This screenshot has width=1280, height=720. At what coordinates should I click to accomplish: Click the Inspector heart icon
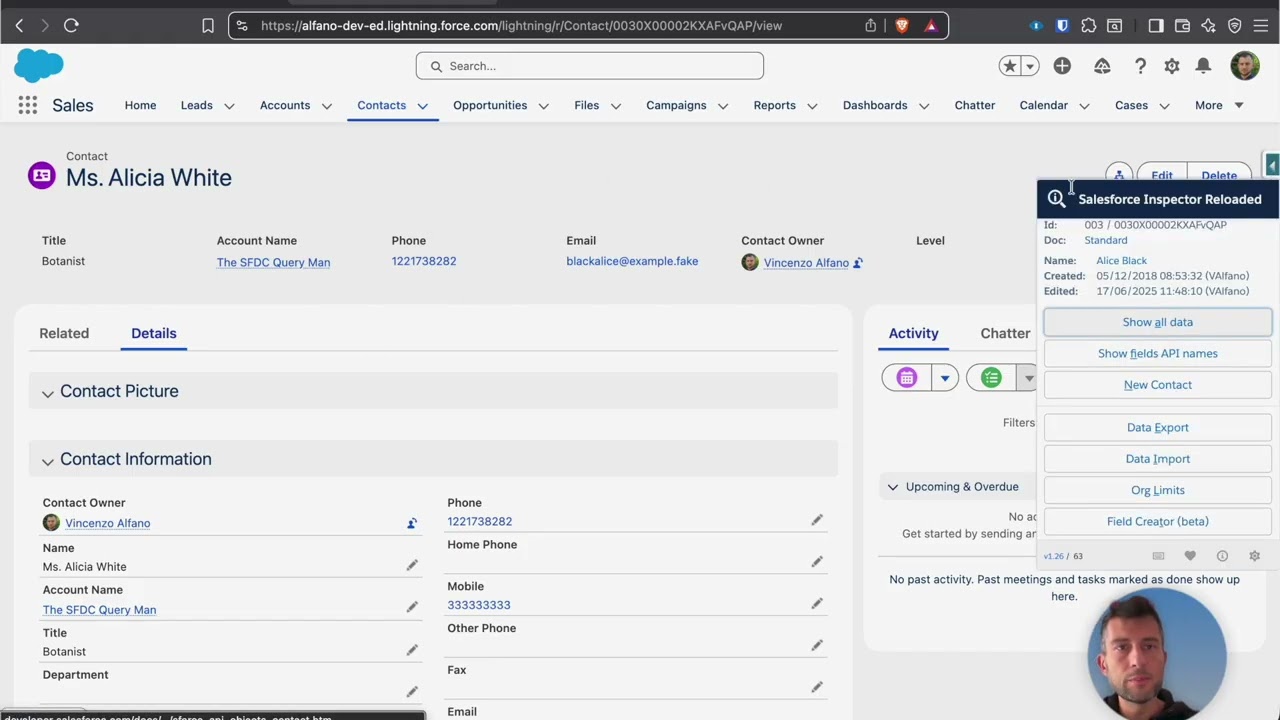click(x=1190, y=556)
